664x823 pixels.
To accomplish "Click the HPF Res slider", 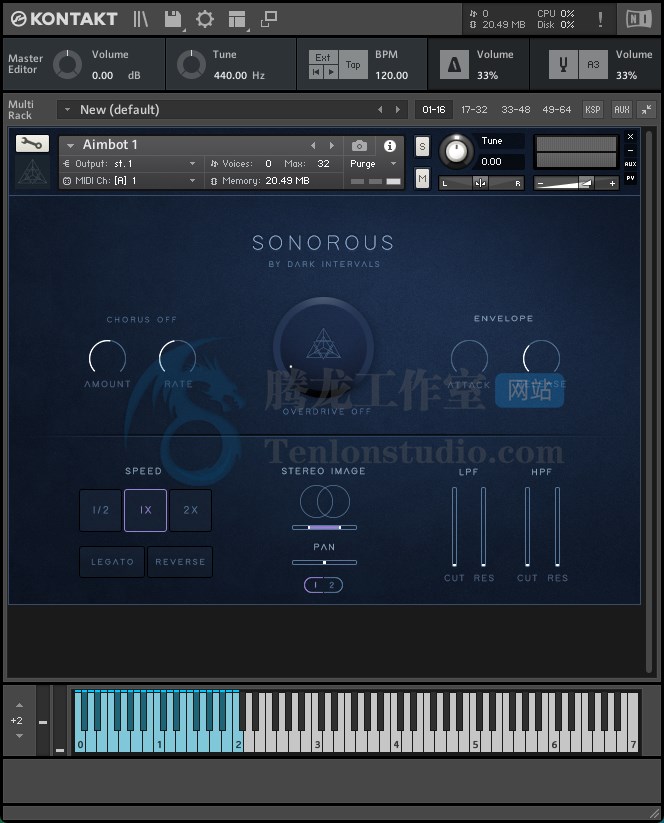I will point(557,526).
